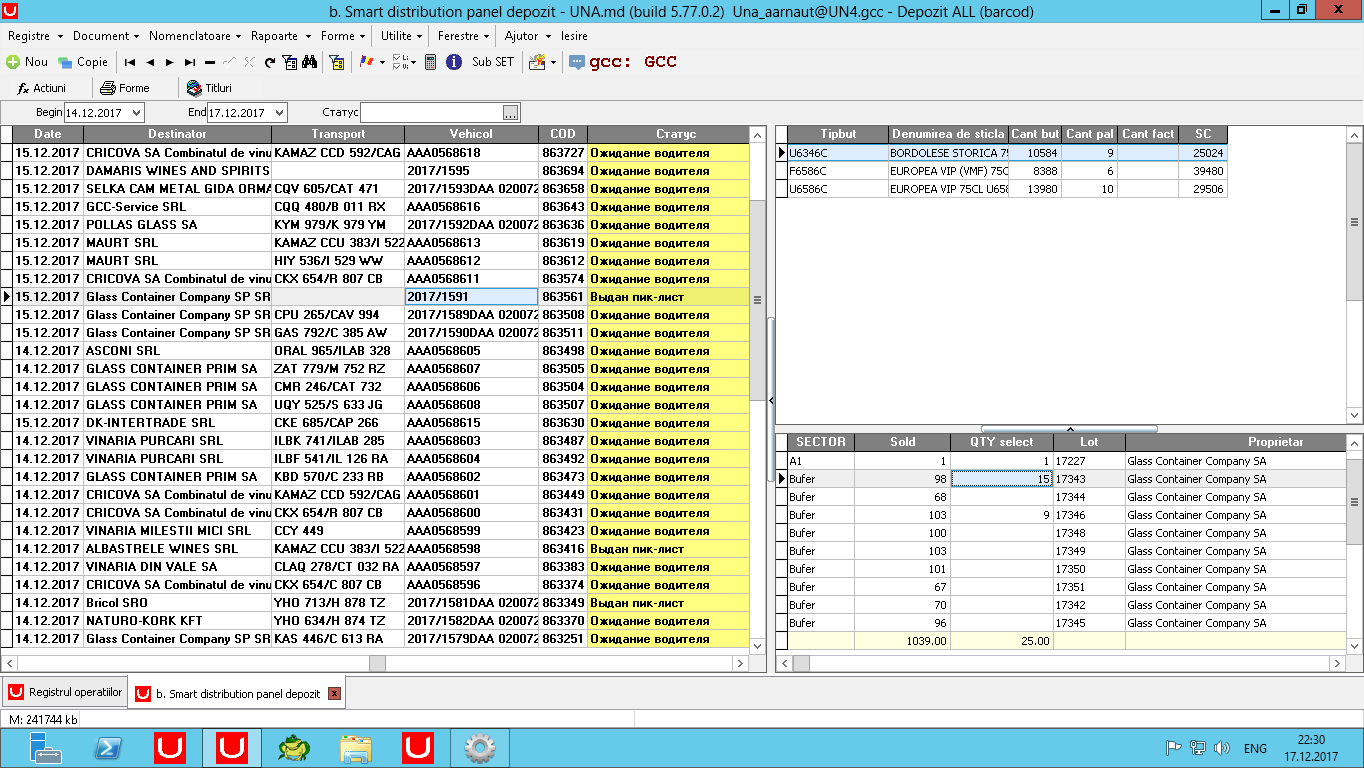Open the calculator icon

[431, 62]
